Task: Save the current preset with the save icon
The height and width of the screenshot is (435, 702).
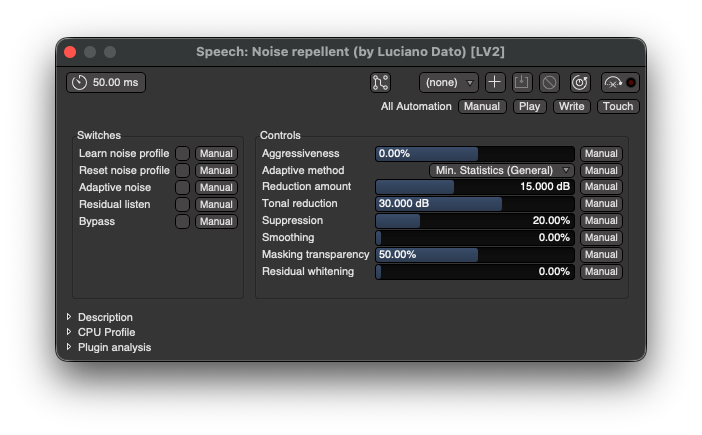Action: (x=522, y=83)
